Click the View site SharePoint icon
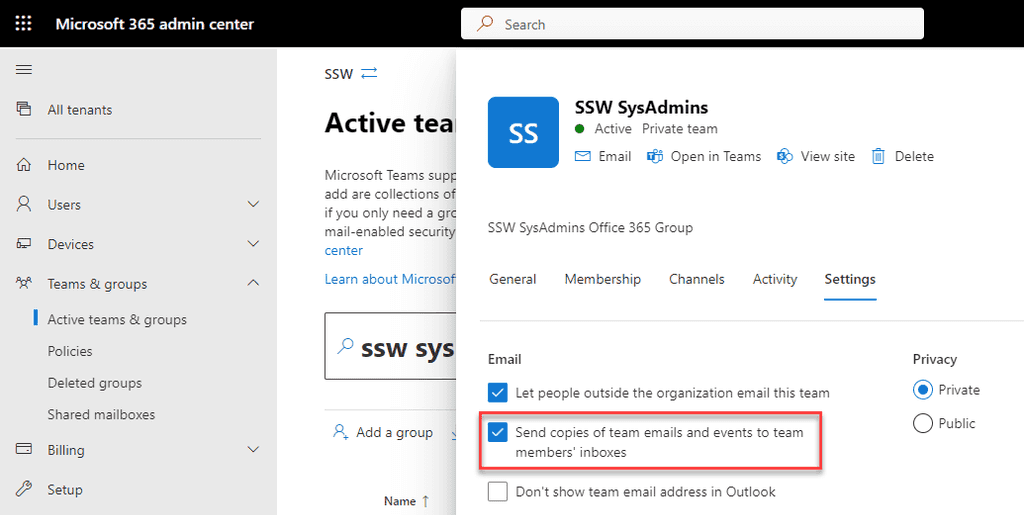The width and height of the screenshot is (1024, 515). coord(785,156)
